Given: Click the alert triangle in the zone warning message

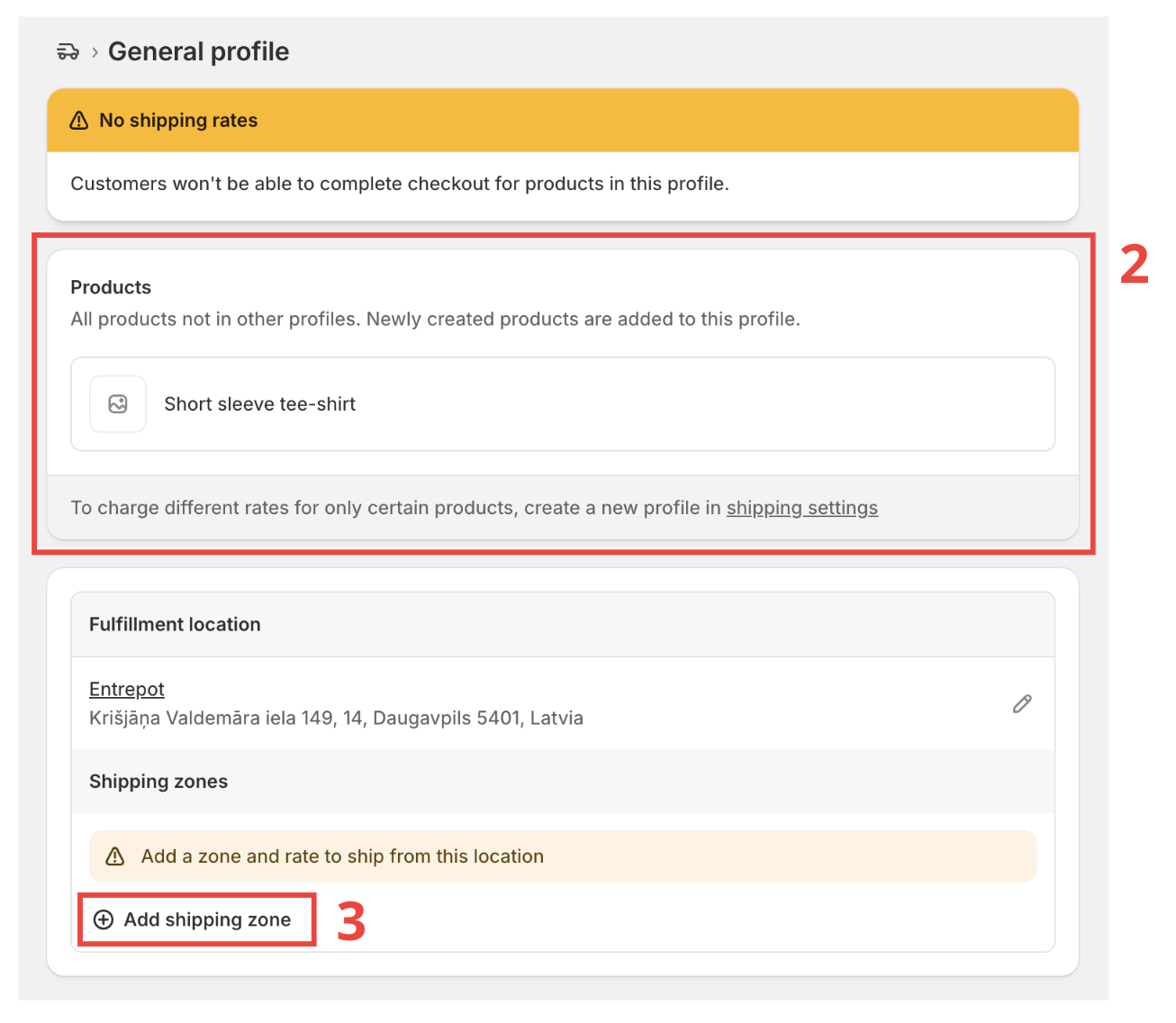Looking at the screenshot, I should coord(114,856).
